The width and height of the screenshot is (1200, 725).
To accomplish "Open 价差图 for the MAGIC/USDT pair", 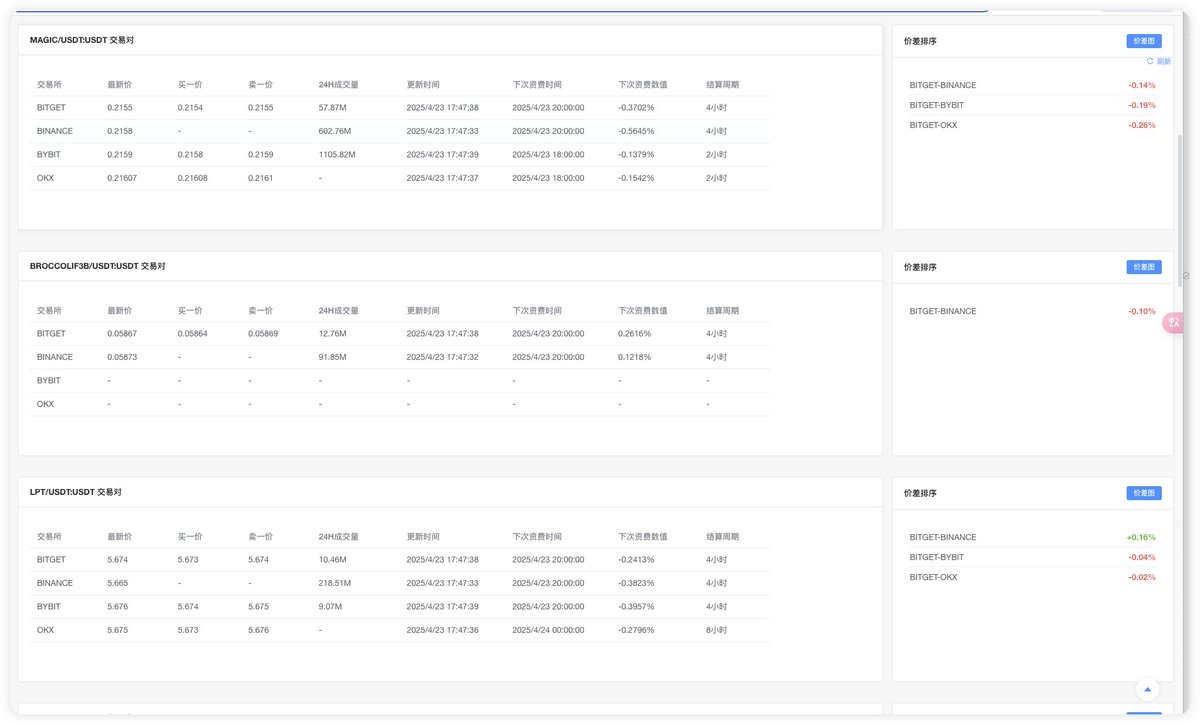I will pos(1143,41).
